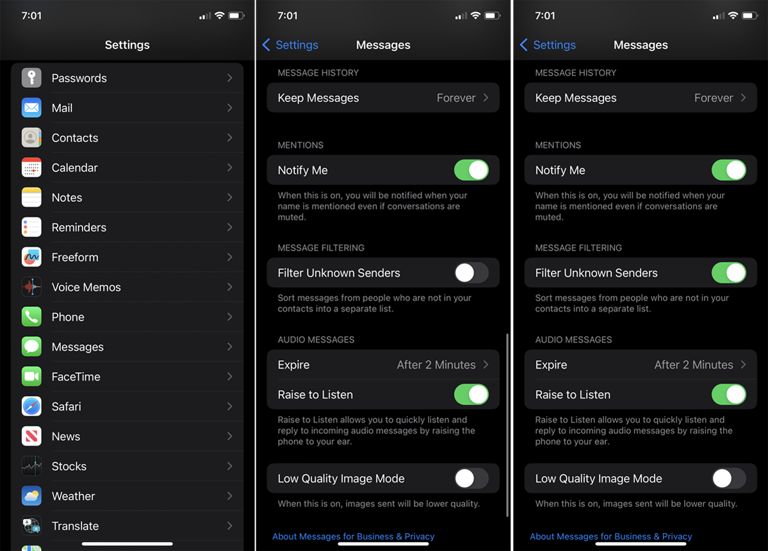768x551 pixels.
Task: Tap the Weather app icon
Action: [31, 496]
